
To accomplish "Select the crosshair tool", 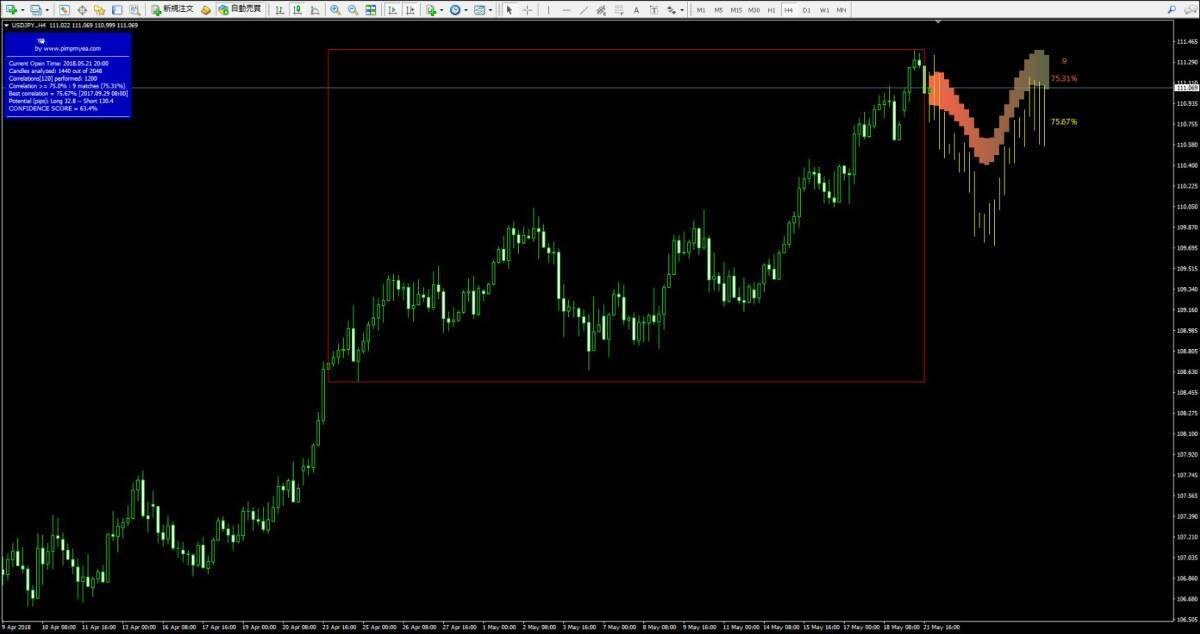I will point(527,10).
